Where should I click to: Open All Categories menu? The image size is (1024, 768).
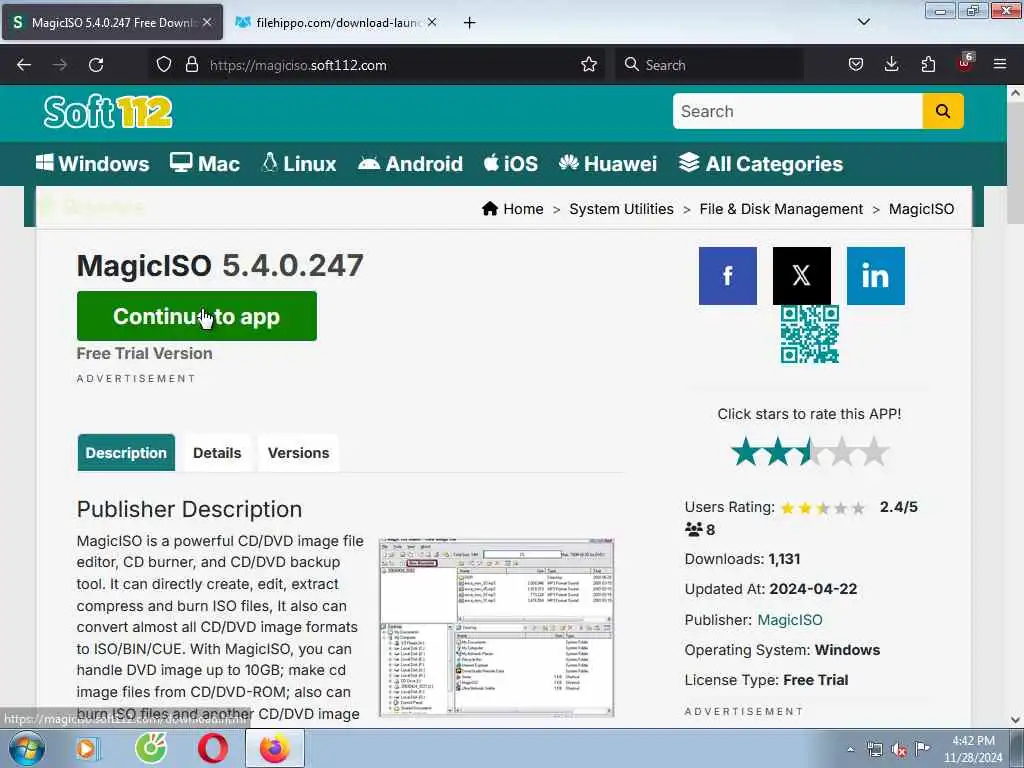(761, 163)
